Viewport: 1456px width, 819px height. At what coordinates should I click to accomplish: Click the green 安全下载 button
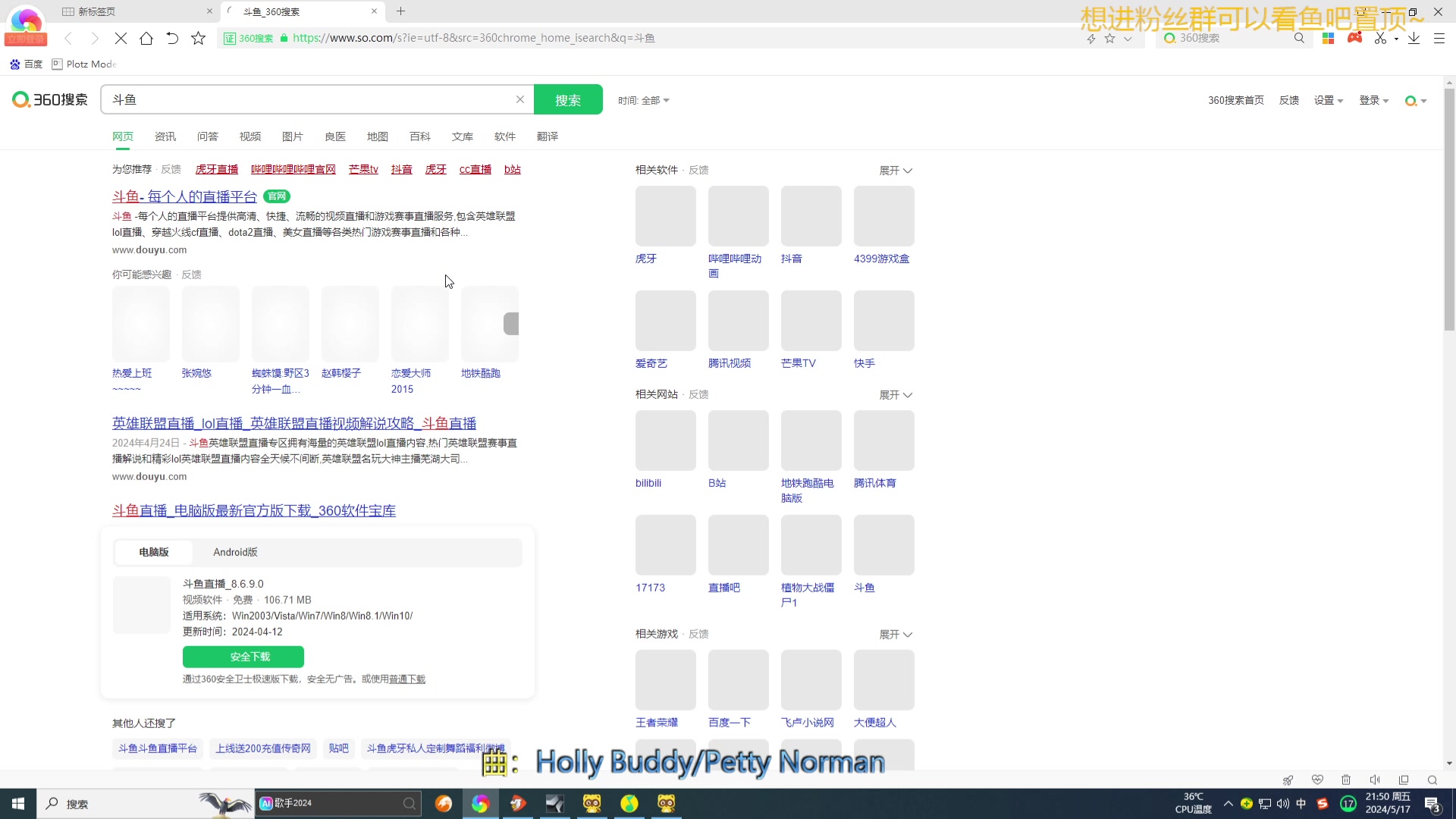pos(243,657)
